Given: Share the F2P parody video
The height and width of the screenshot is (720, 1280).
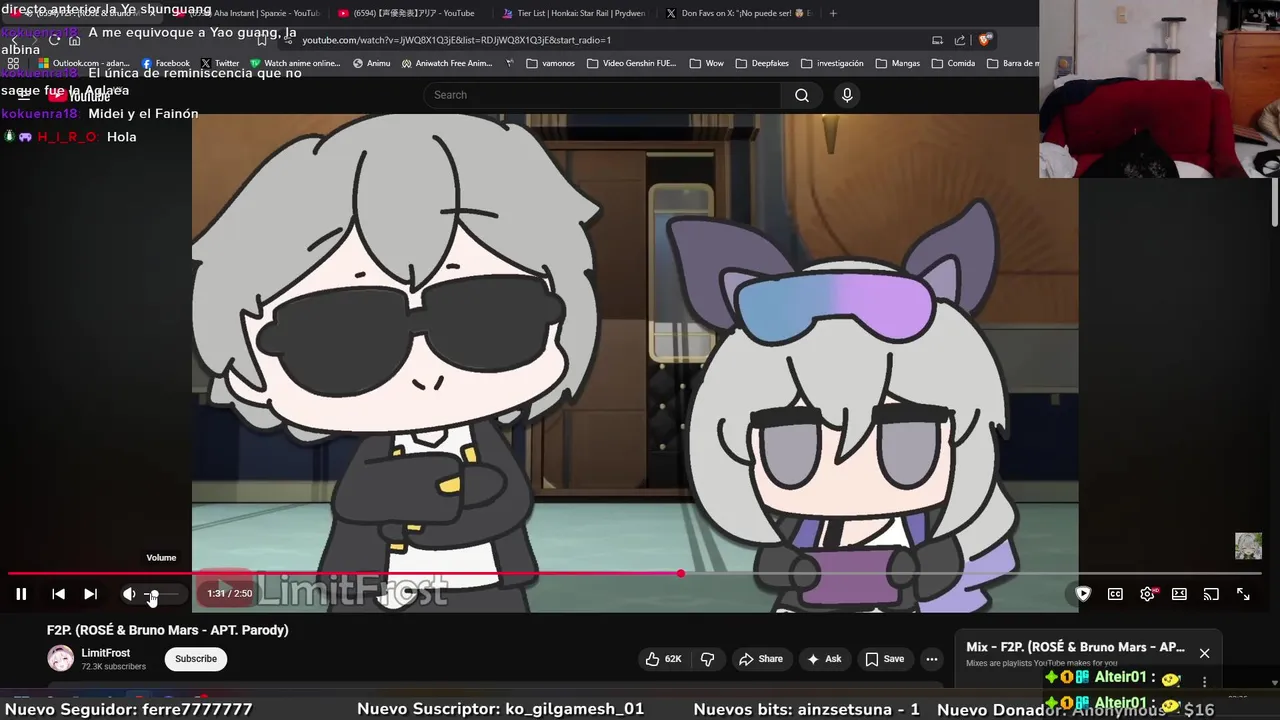Looking at the screenshot, I should point(761,659).
